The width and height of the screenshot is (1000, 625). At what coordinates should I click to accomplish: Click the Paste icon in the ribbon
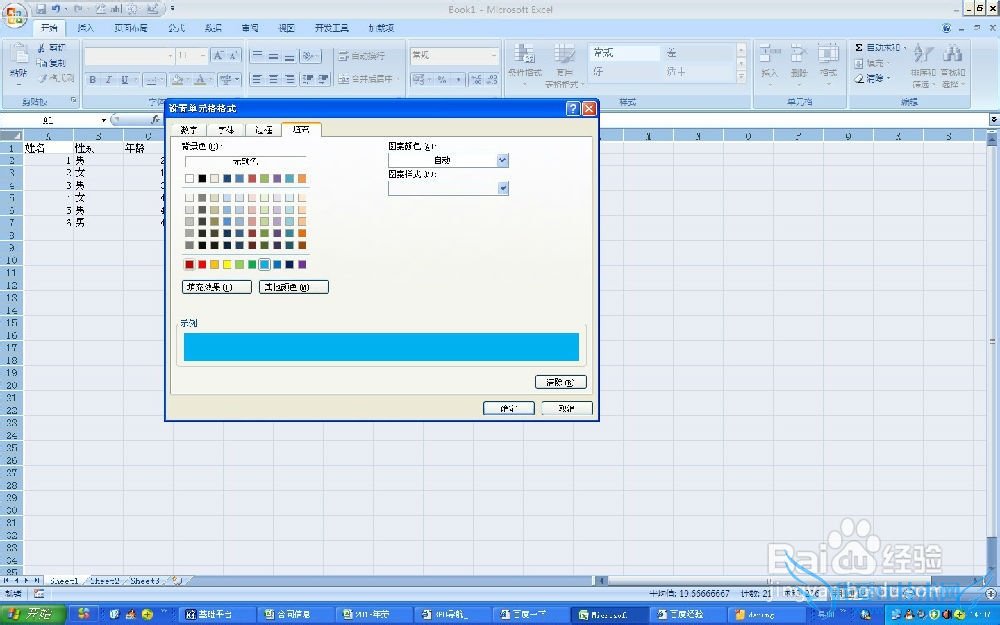[18, 60]
